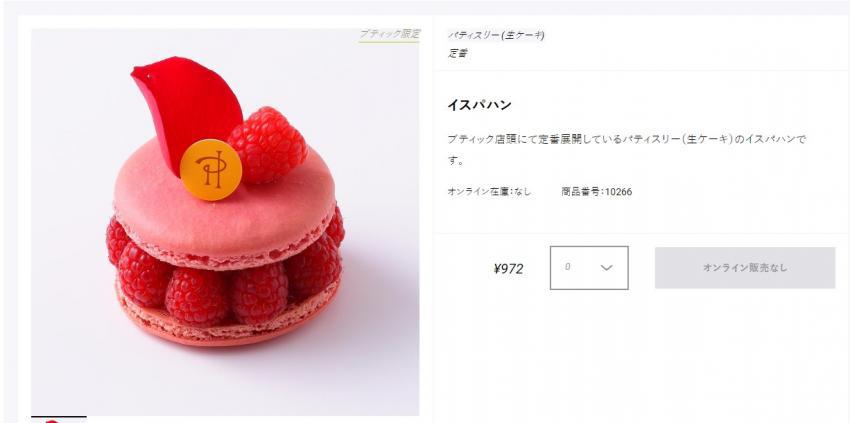The height and width of the screenshot is (423, 850).
Task: Click the ¥972 price text
Action: coord(508,269)
